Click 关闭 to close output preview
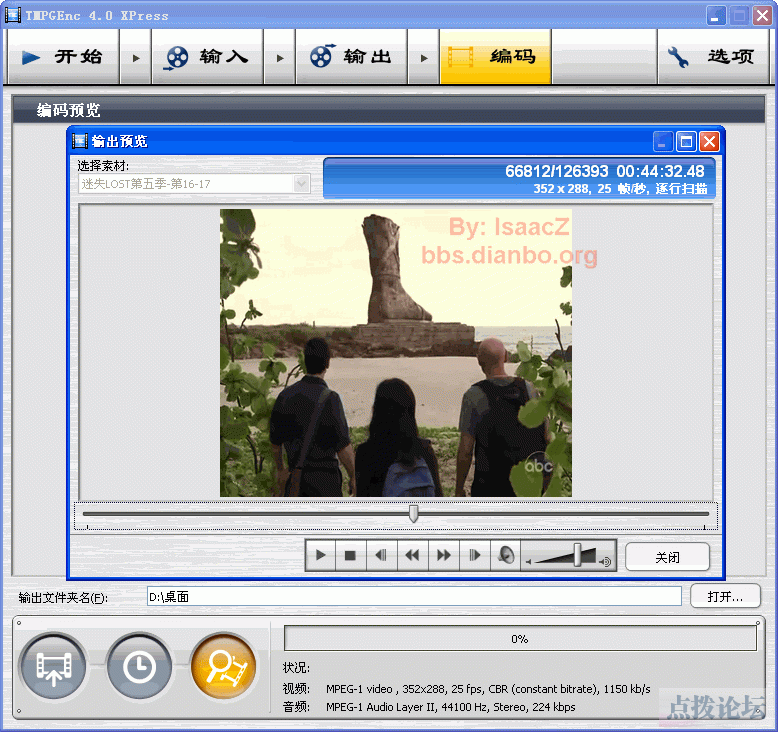 point(667,557)
